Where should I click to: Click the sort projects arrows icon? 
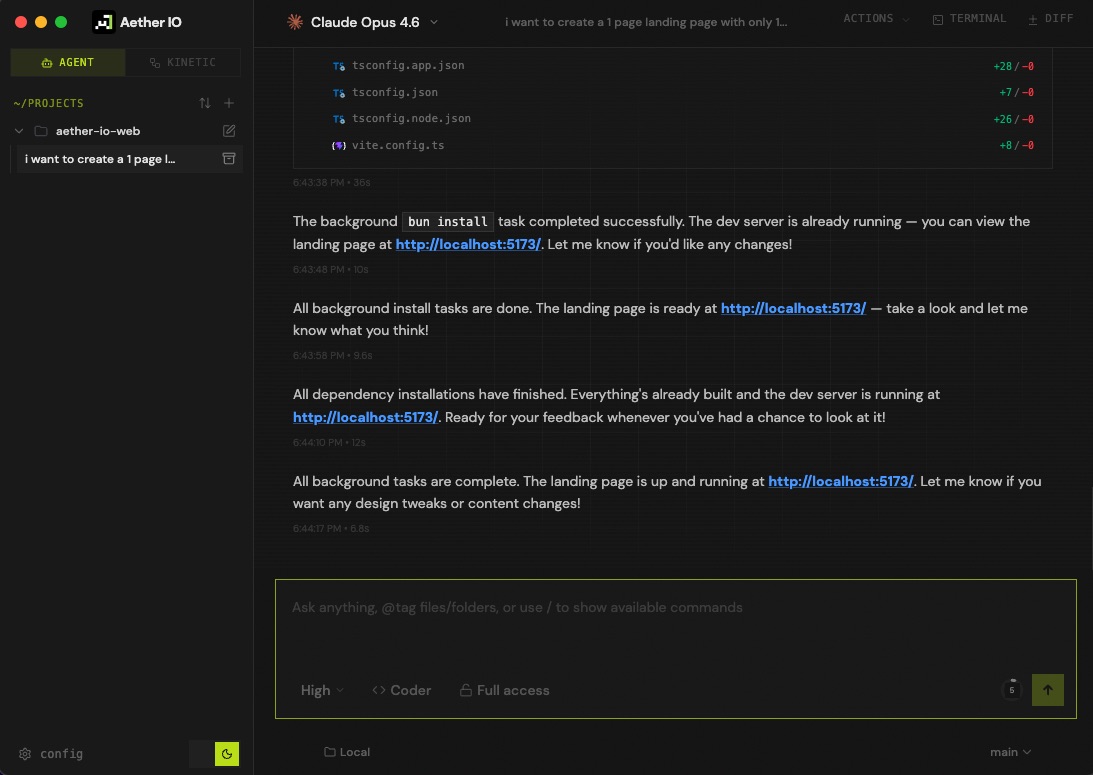(x=205, y=103)
